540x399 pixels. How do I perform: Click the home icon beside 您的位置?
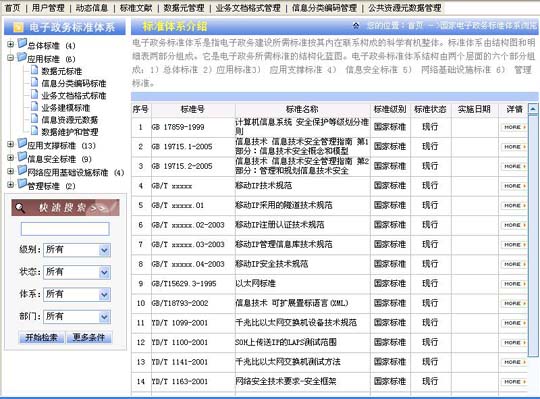356,25
